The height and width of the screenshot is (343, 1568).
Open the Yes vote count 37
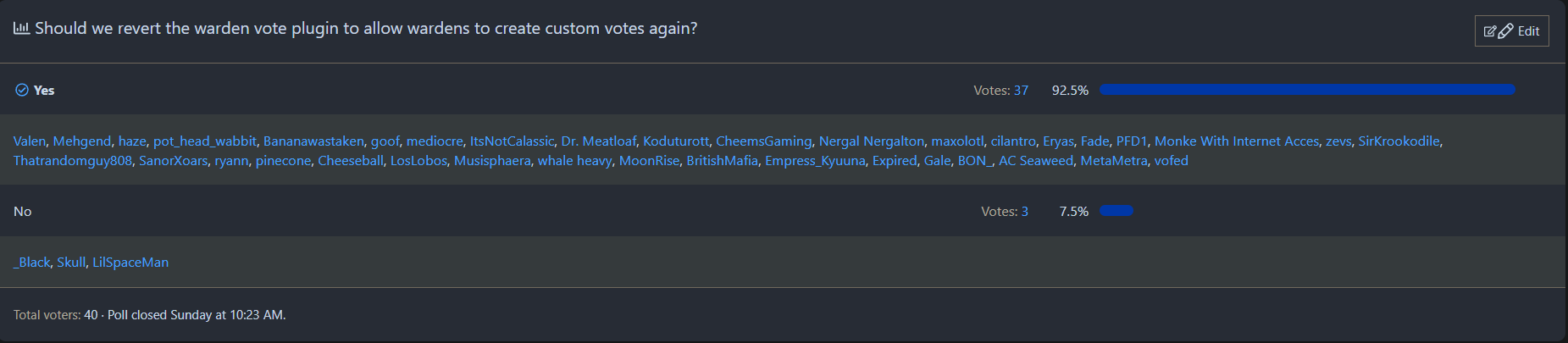1021,90
